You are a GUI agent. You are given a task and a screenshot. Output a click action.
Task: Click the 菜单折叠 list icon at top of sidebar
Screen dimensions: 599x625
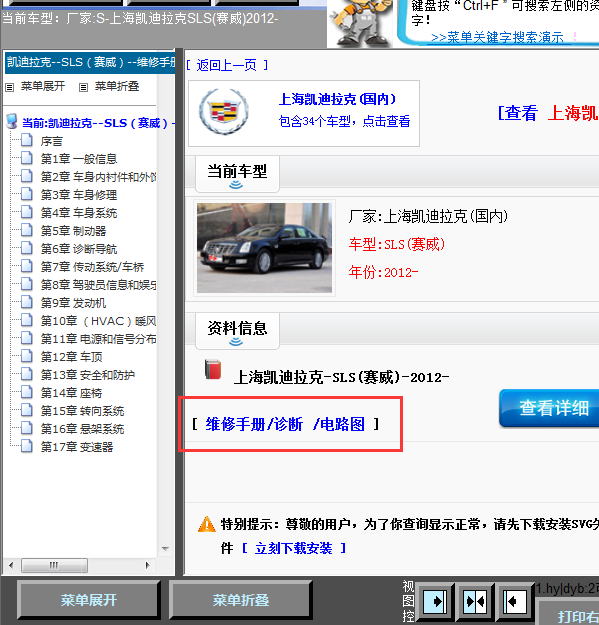click(83, 87)
